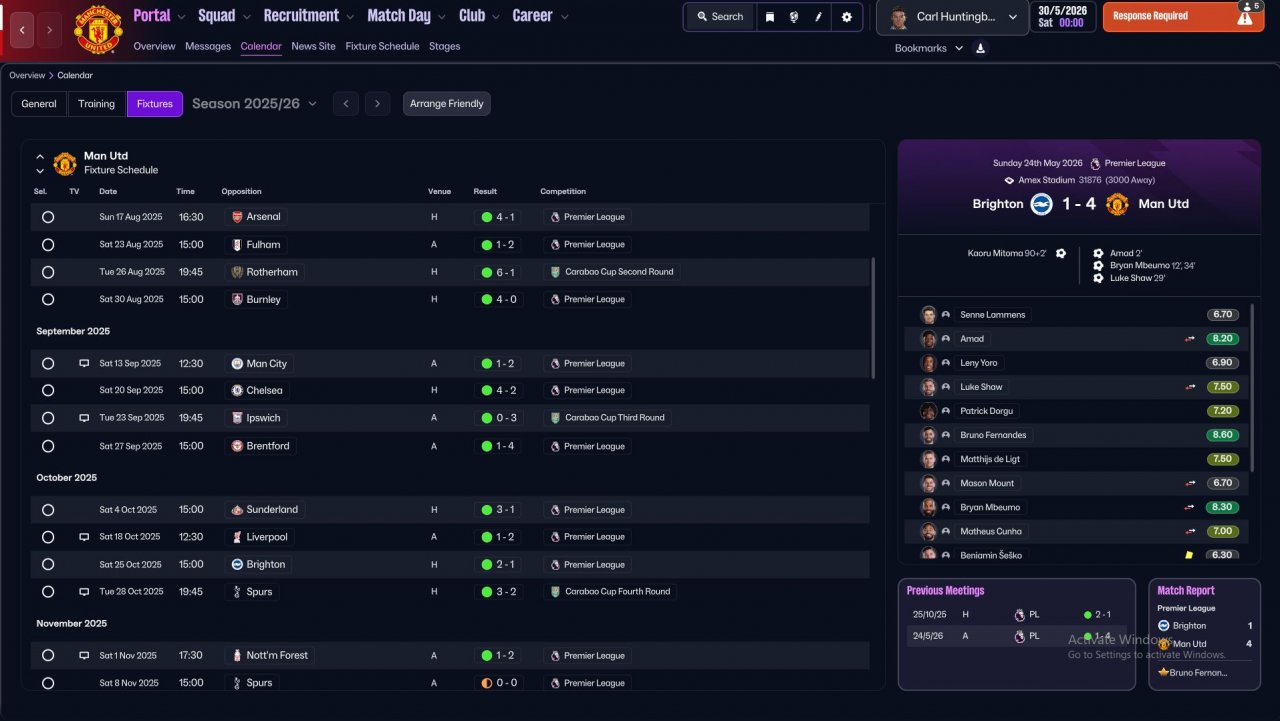Open the club crest shortcut in top toolbar

(794, 17)
